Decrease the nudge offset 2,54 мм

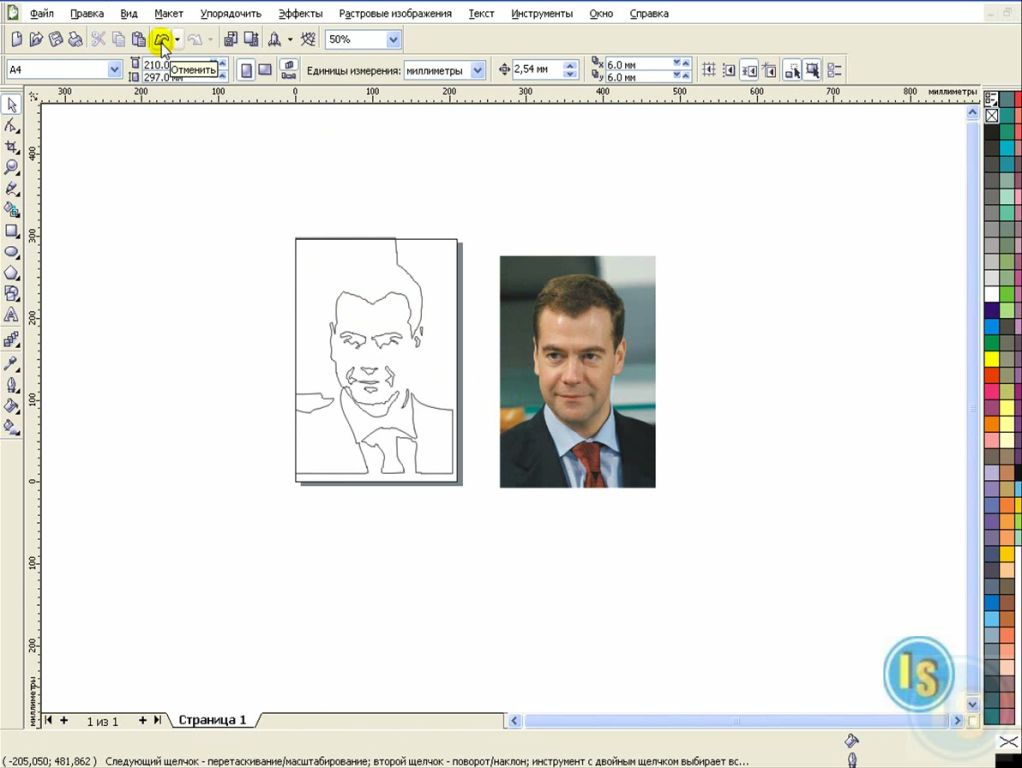[x=570, y=74]
